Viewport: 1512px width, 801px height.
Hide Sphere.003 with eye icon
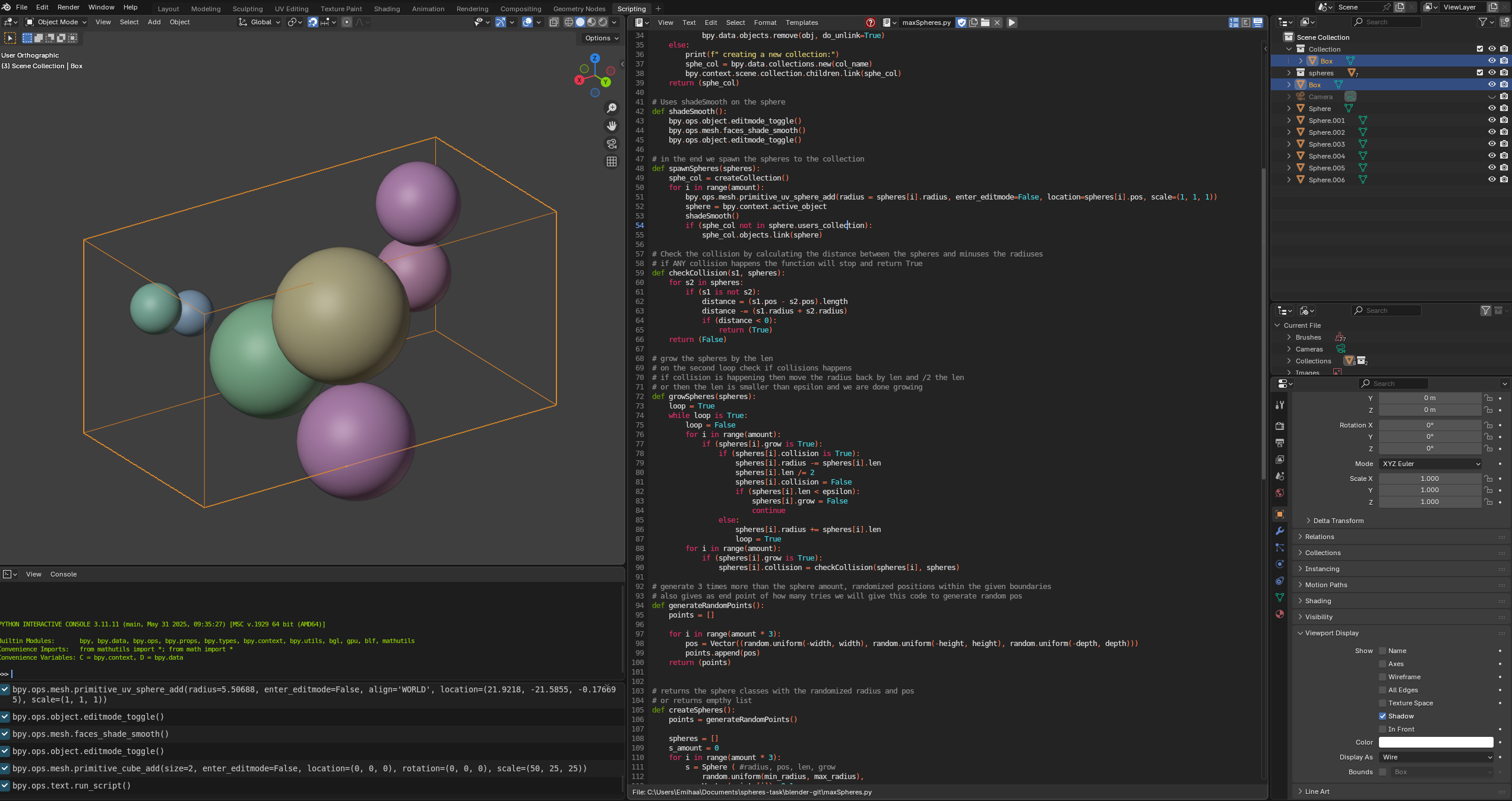click(1491, 144)
